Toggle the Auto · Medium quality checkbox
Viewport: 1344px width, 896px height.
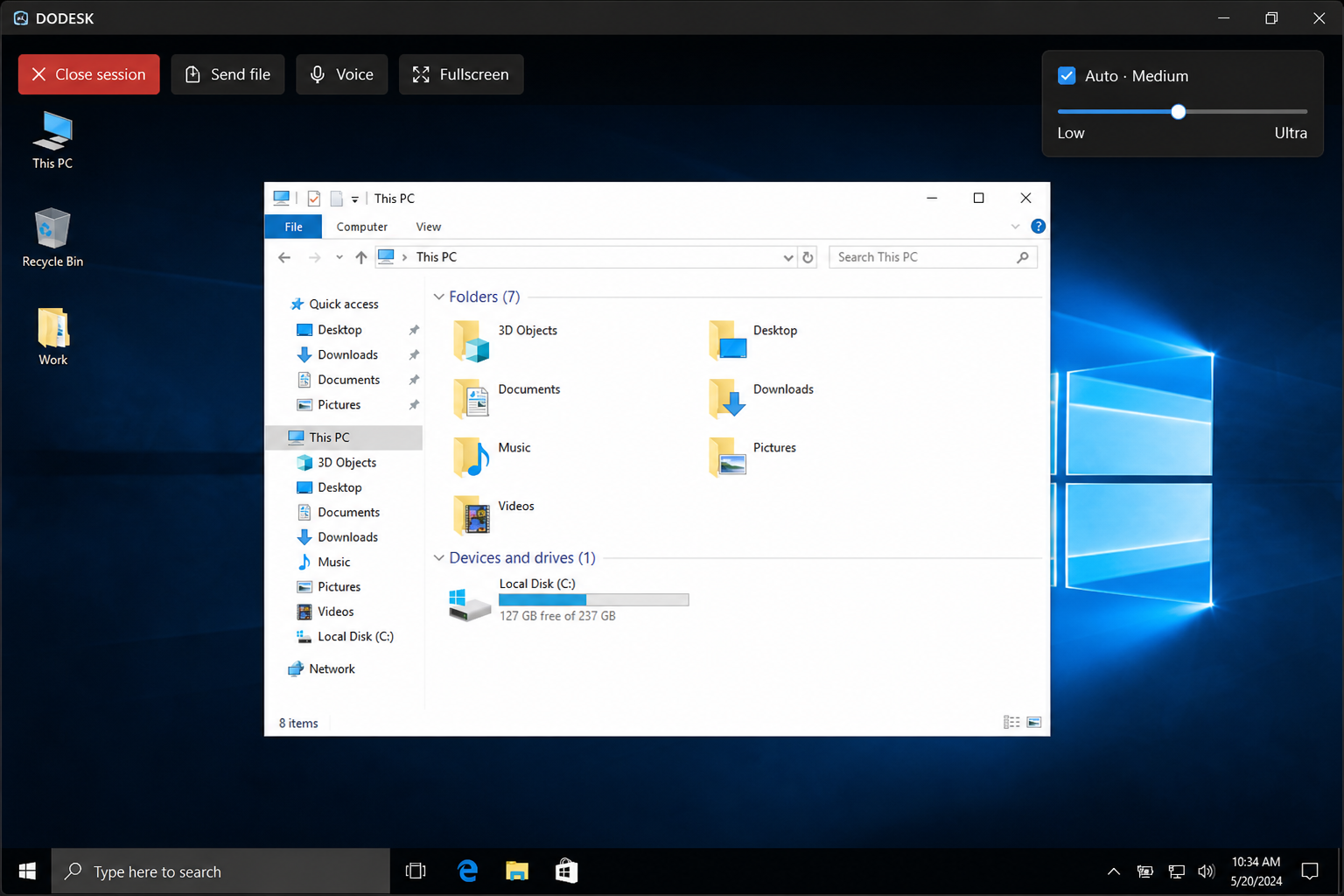(1067, 76)
